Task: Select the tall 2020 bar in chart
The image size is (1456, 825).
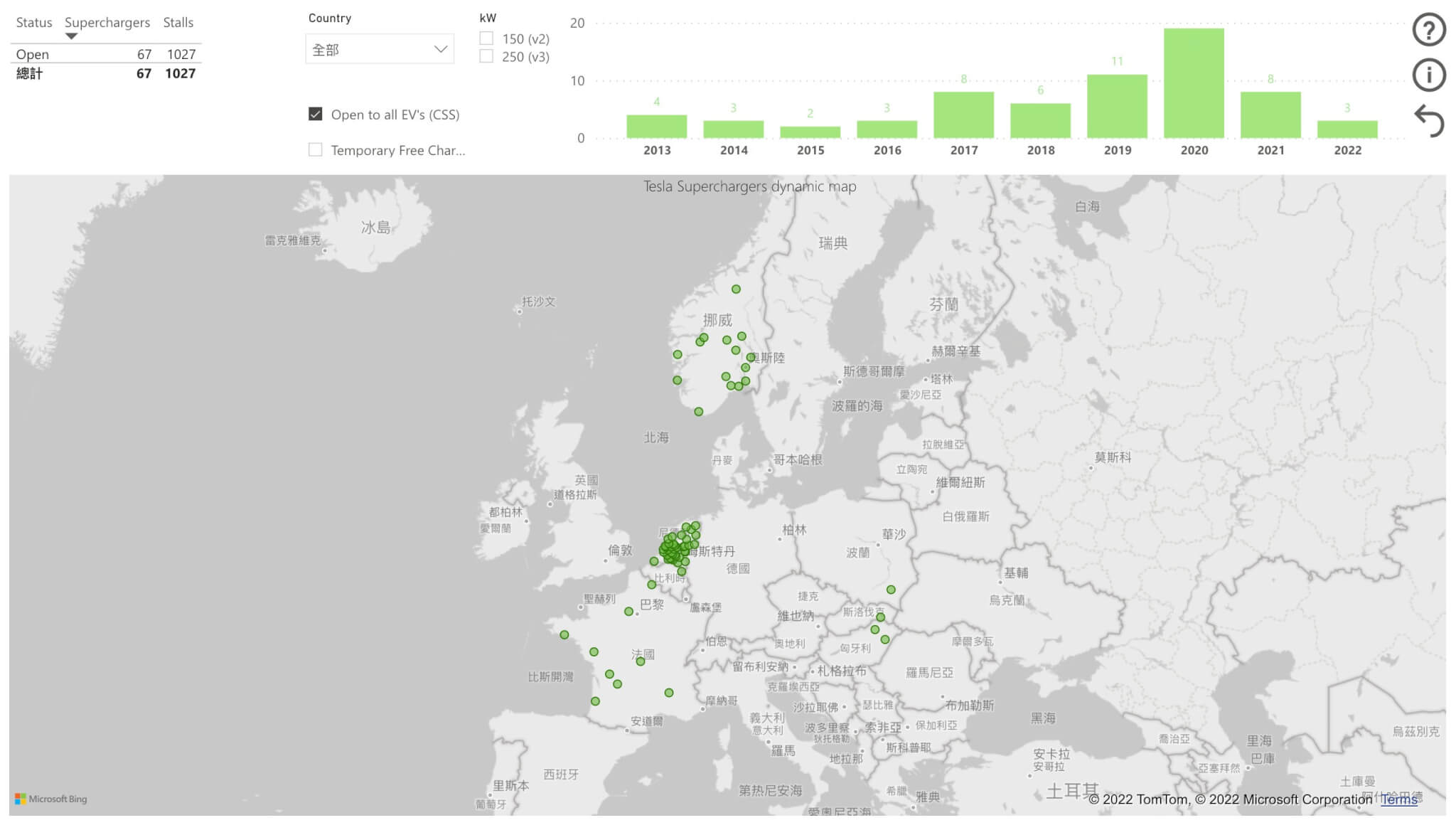Action: pos(1194,83)
